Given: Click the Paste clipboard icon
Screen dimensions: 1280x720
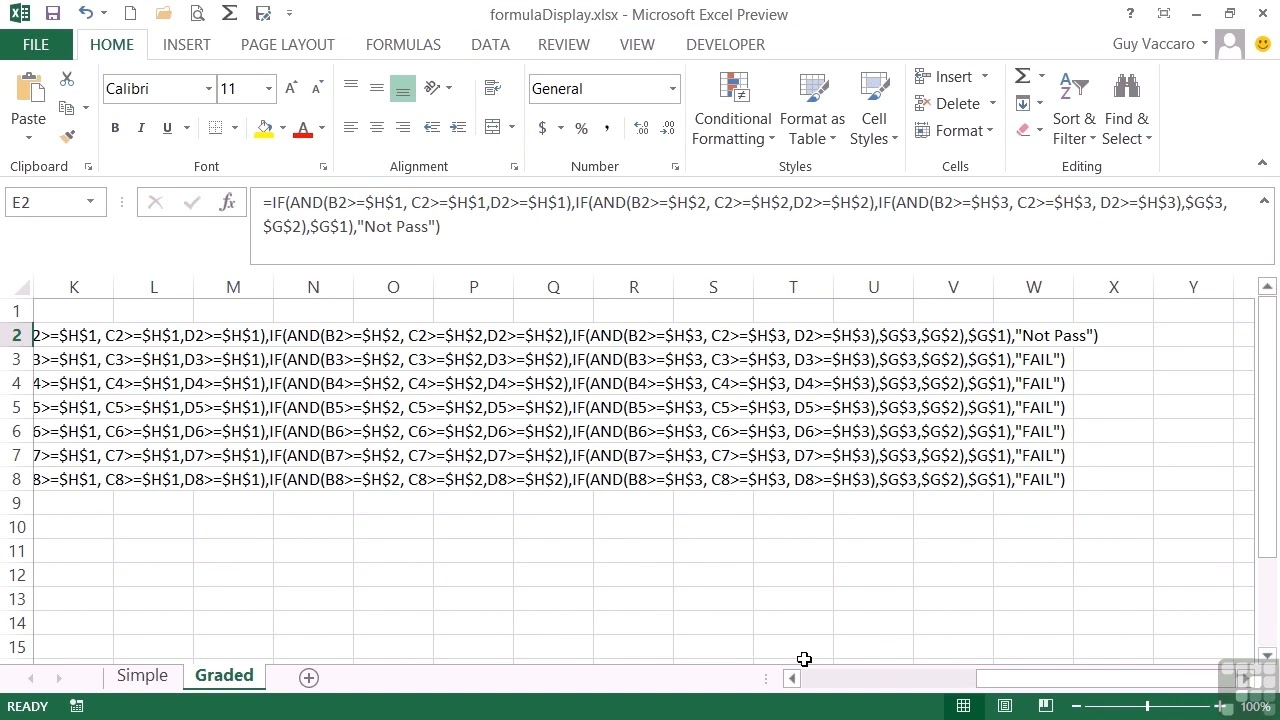Looking at the screenshot, I should pos(28,90).
